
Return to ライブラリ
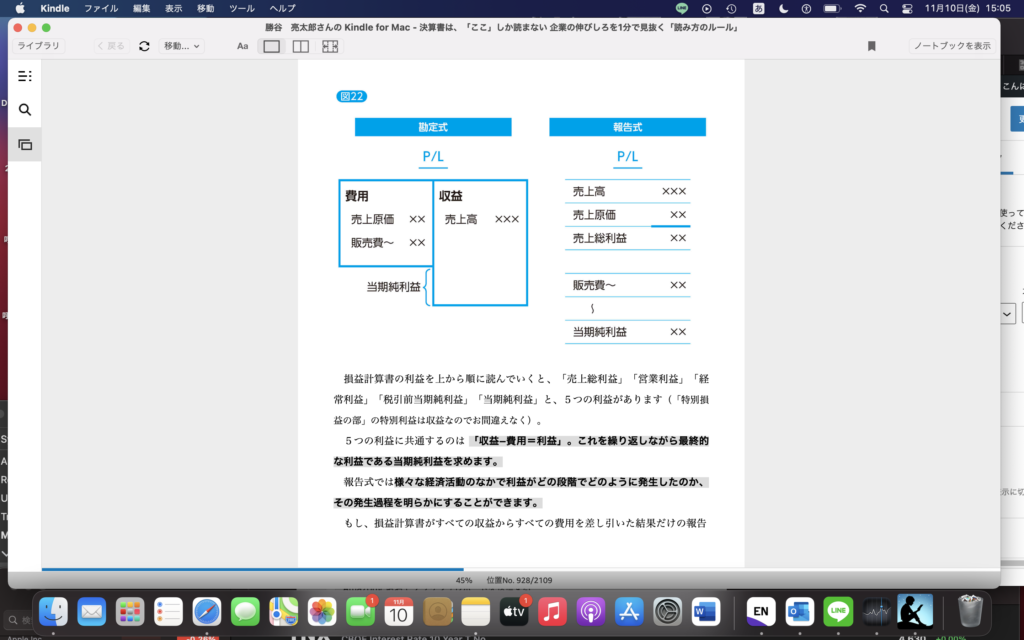click(38, 46)
